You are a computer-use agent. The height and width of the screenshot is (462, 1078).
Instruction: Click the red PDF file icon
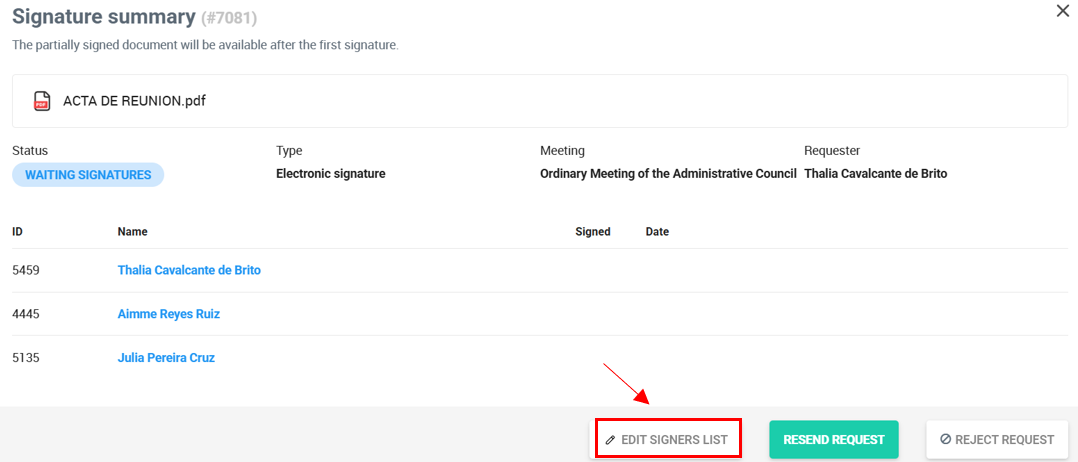point(42,101)
